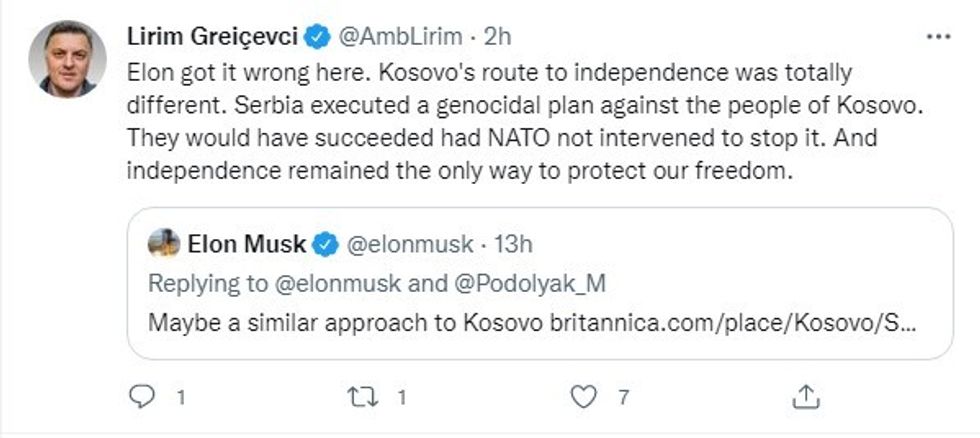
Task: Click the like count of 7
Action: point(622,397)
